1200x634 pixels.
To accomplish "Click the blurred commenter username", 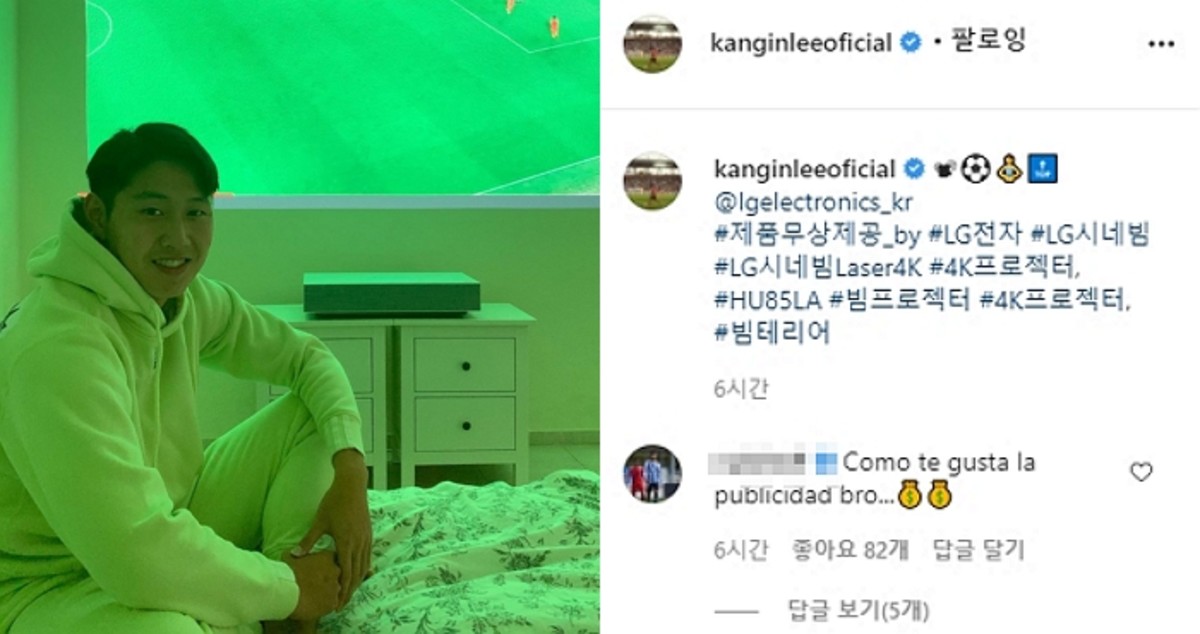I will point(756,463).
